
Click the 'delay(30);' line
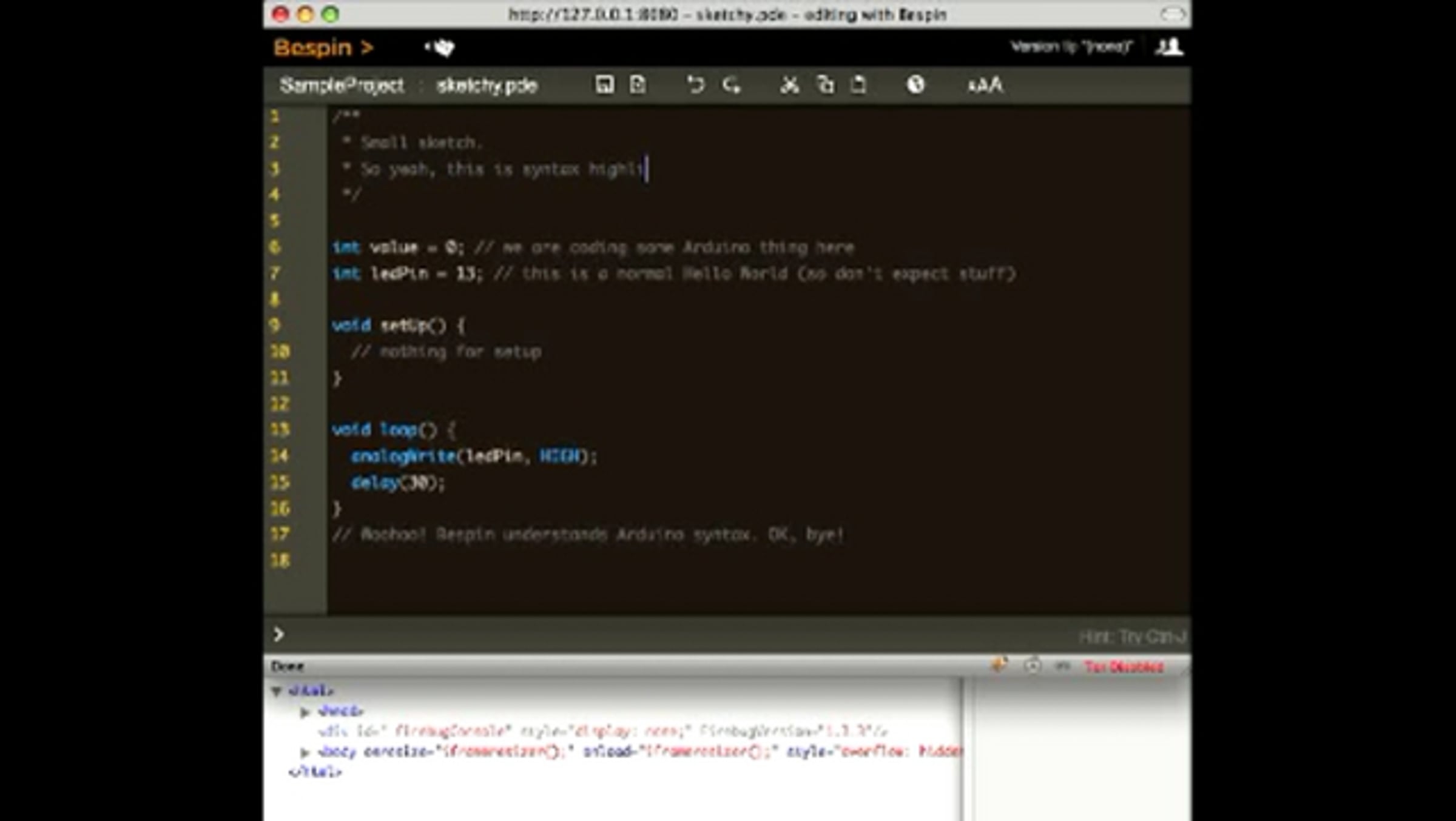(x=398, y=483)
